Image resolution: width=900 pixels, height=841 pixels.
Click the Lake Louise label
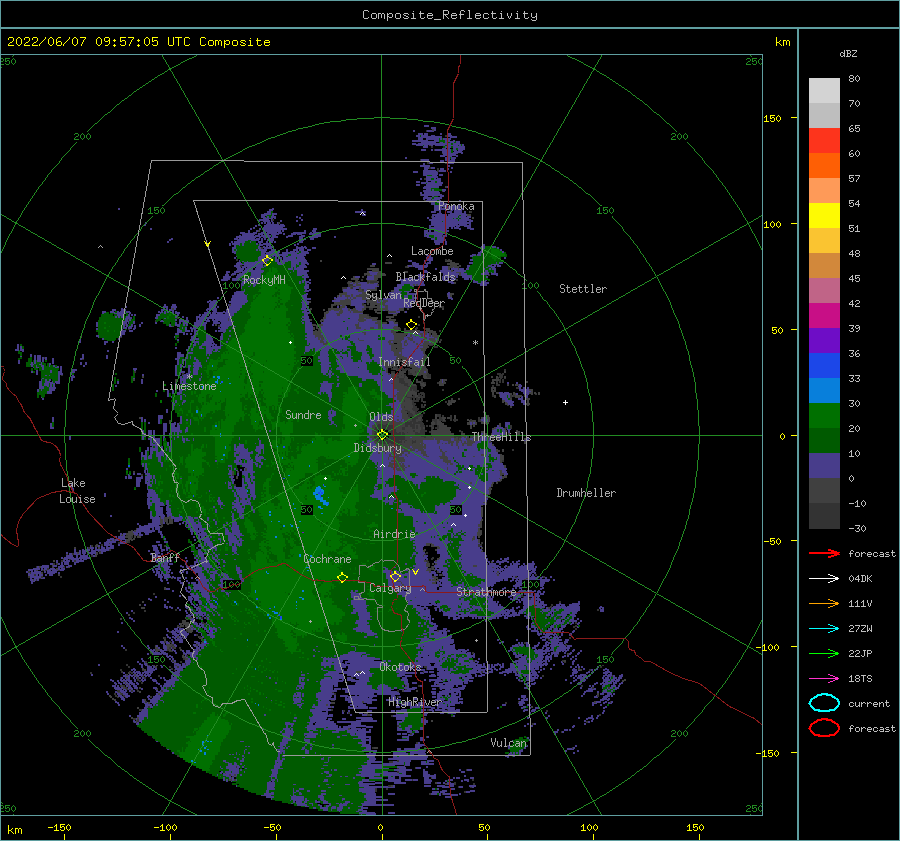click(x=77, y=491)
